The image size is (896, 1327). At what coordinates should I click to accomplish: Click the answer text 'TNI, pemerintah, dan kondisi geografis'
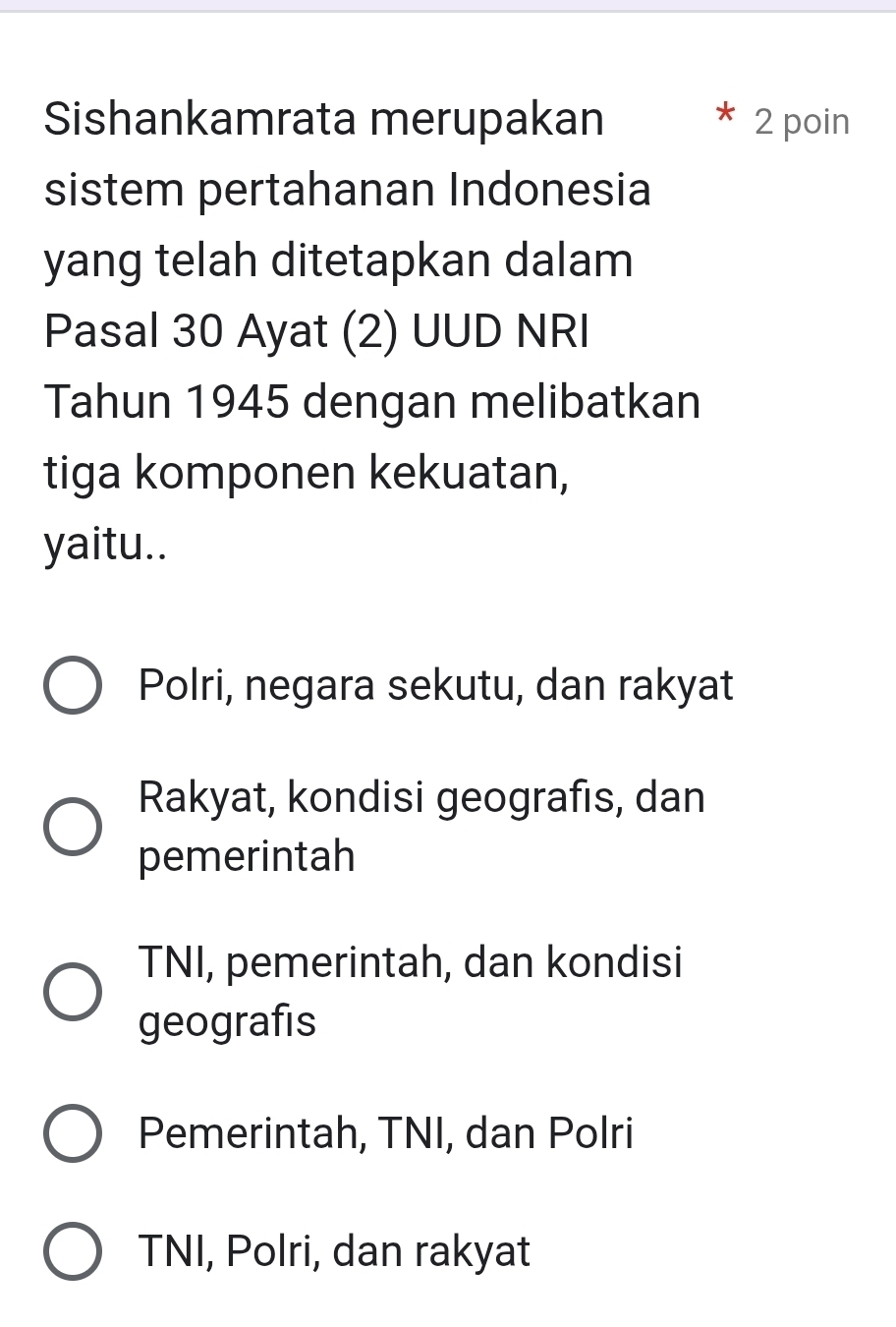coord(410,991)
